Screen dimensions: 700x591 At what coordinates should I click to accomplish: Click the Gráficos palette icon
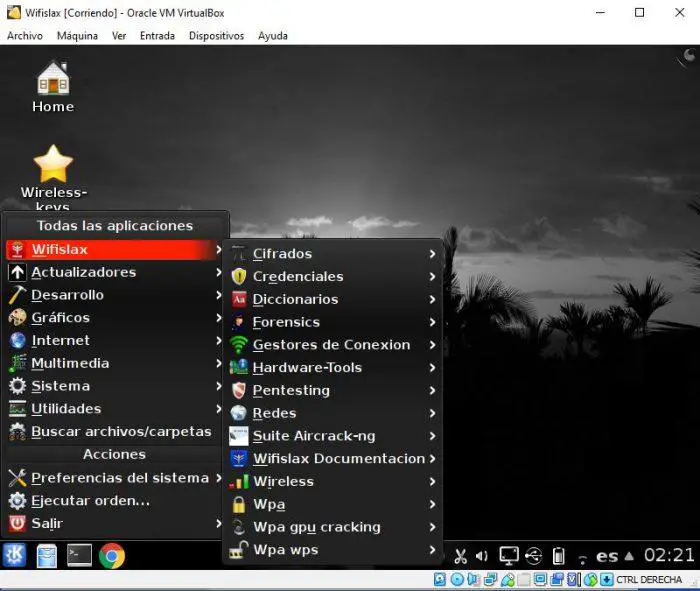17,317
